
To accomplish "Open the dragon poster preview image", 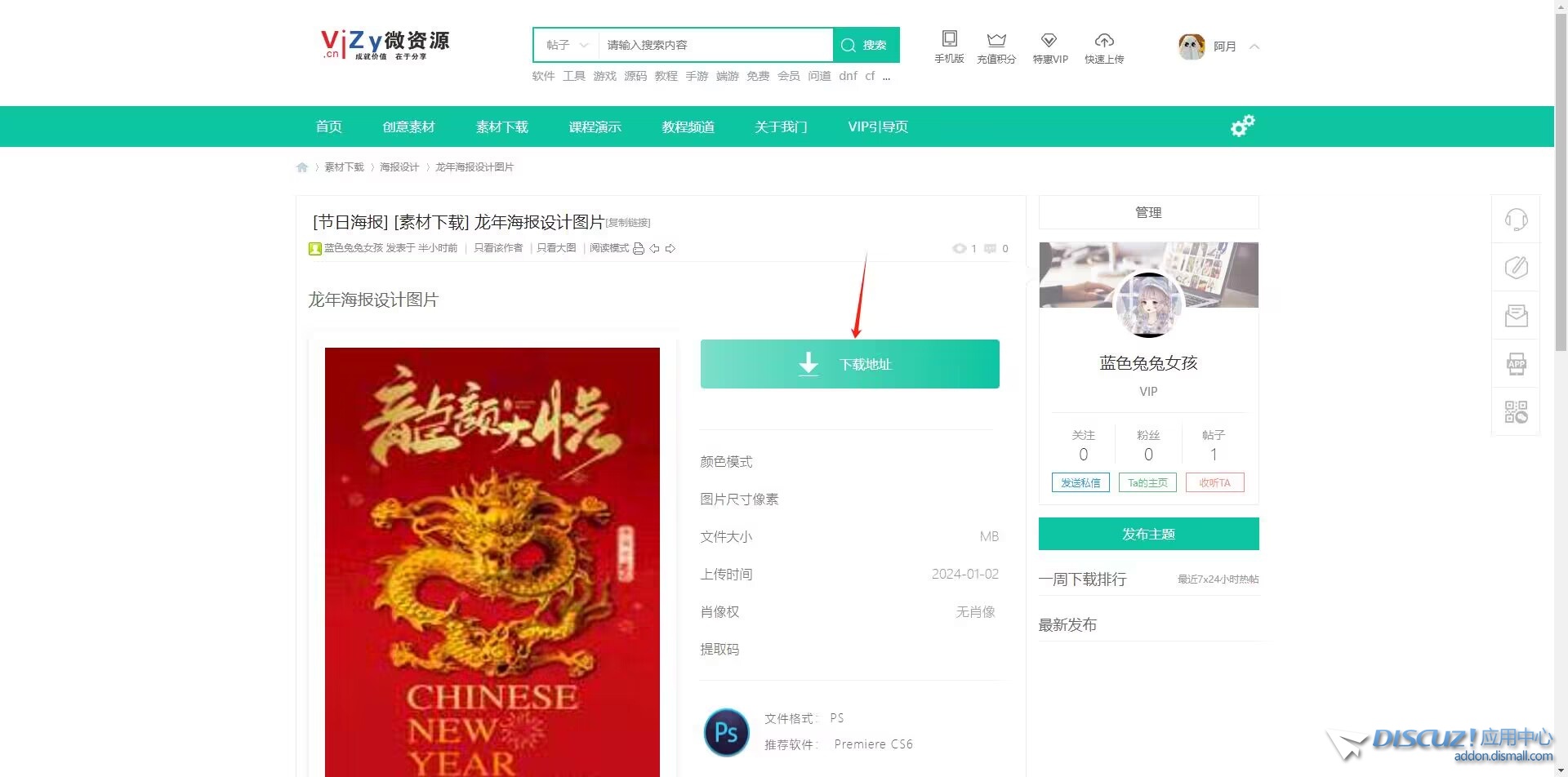I will 492,562.
